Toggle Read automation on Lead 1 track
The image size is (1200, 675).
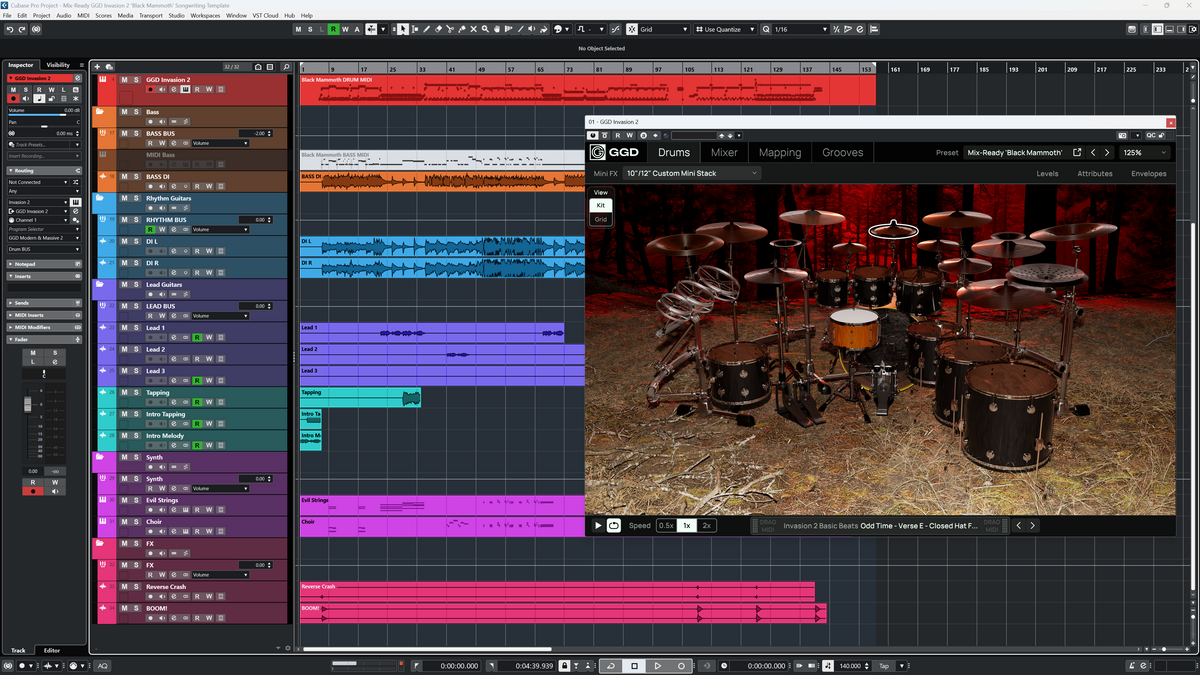197,338
